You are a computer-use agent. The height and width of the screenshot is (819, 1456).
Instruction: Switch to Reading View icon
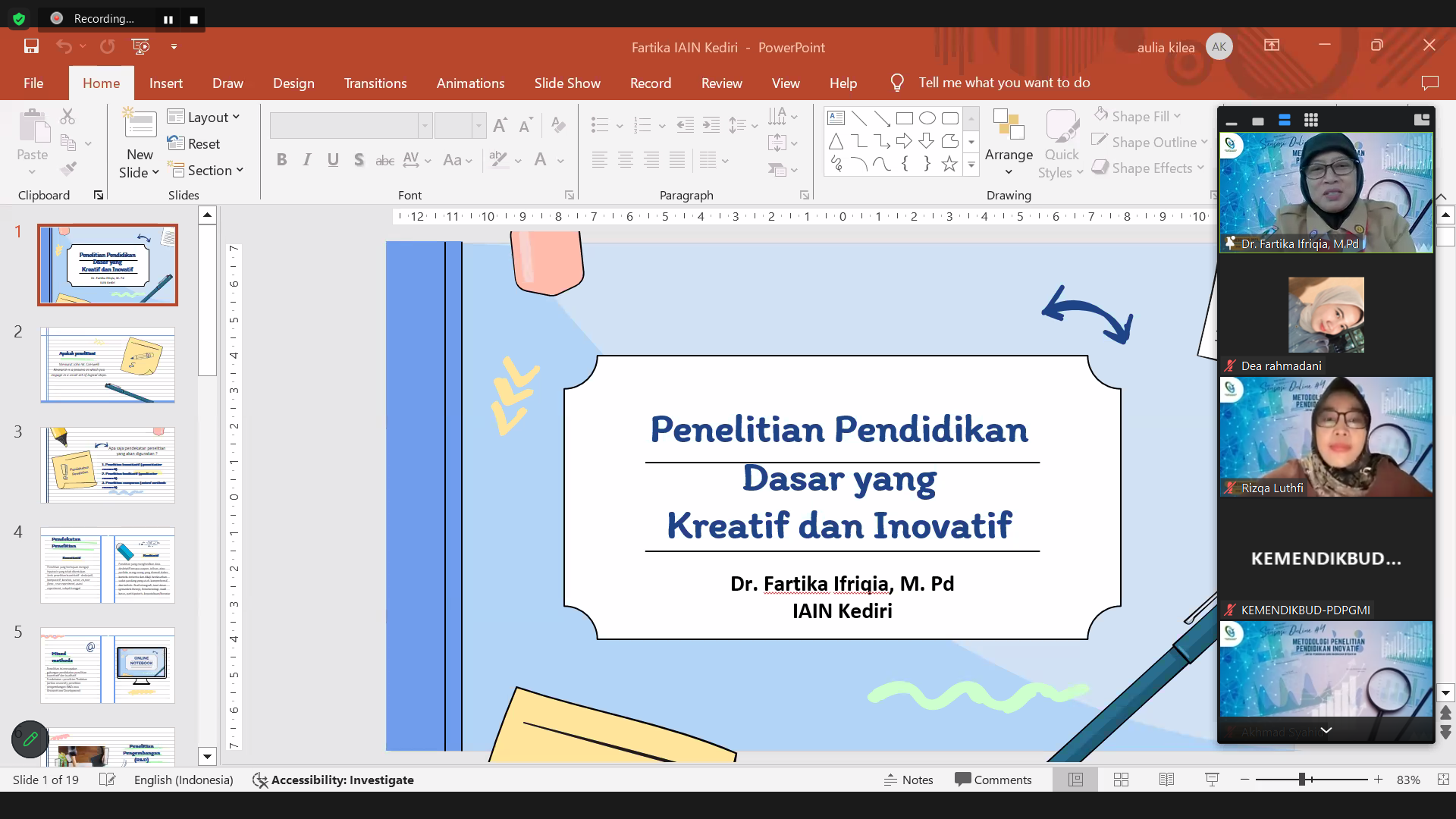(x=1166, y=780)
